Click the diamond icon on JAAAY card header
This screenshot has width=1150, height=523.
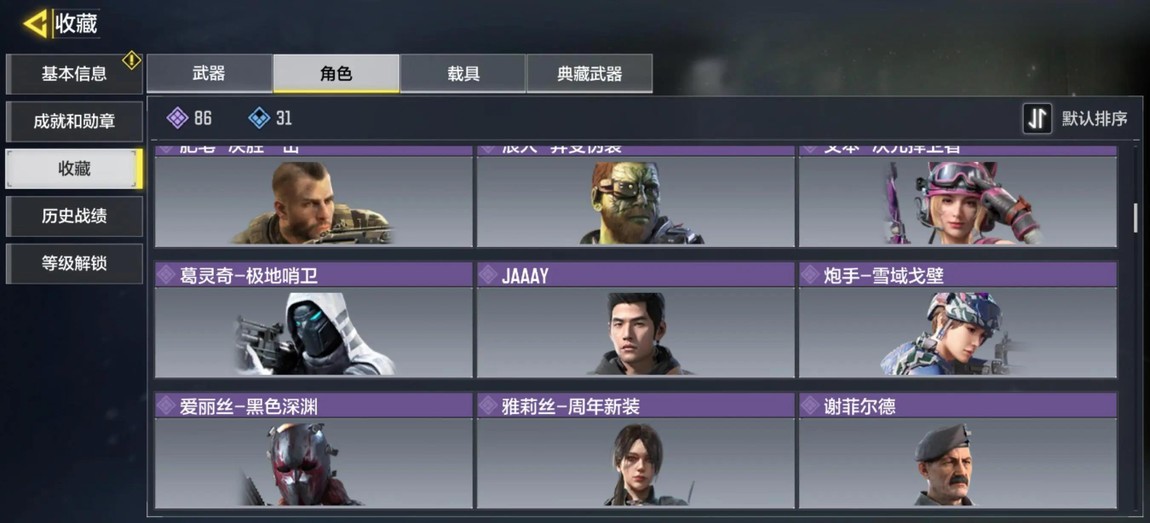(488, 275)
